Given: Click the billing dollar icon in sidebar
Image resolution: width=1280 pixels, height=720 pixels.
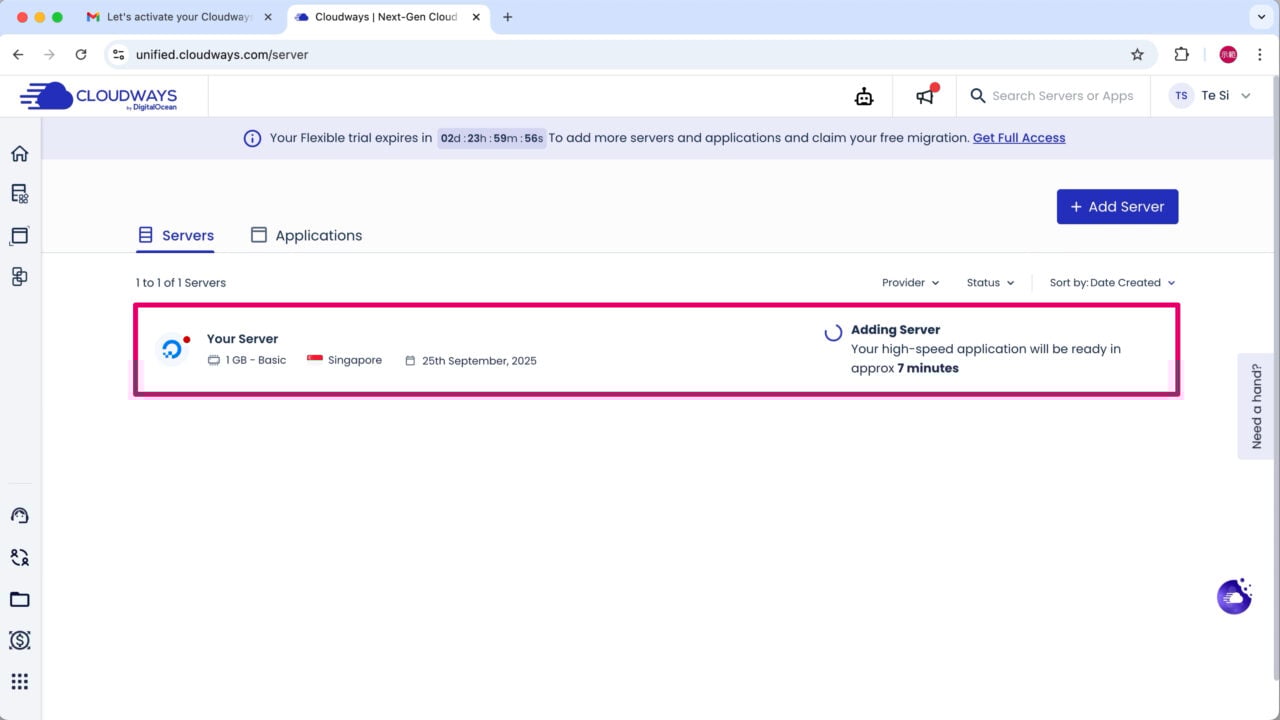Looking at the screenshot, I should (x=19, y=640).
